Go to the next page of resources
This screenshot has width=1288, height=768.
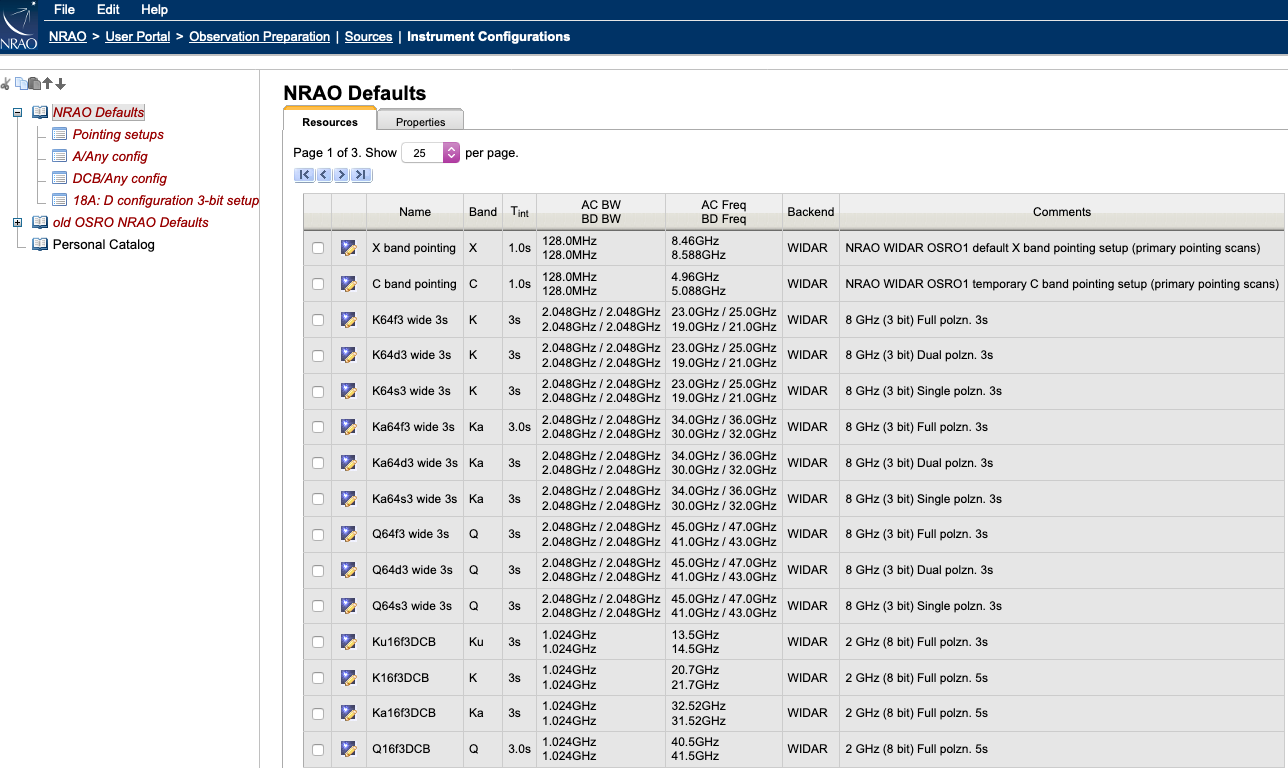[x=342, y=175]
